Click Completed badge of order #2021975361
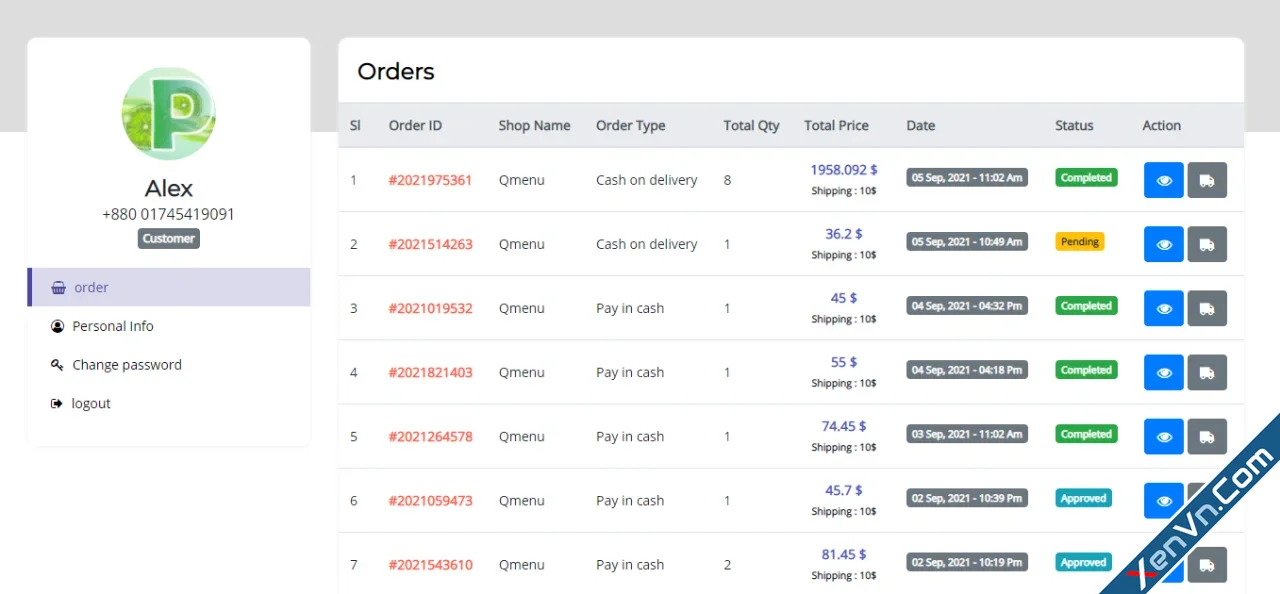The width and height of the screenshot is (1280, 594). point(1086,178)
